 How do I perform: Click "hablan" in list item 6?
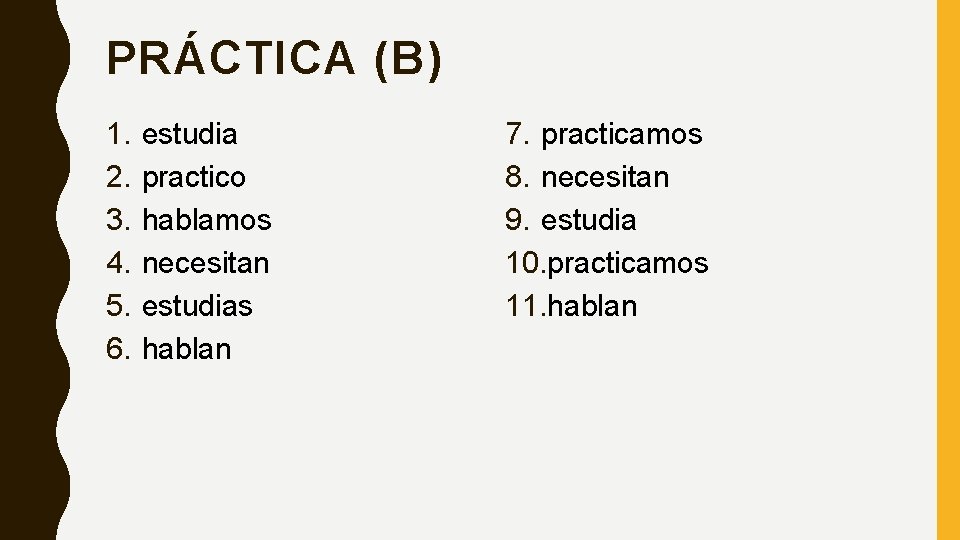coord(187,349)
